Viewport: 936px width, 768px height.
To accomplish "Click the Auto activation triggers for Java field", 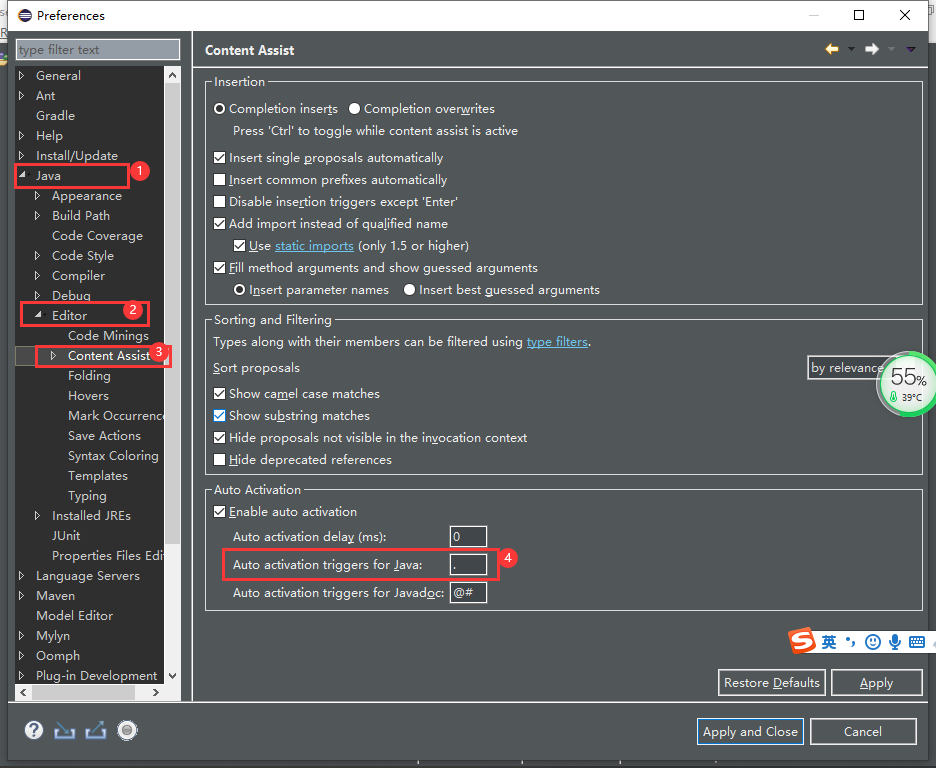I will coord(468,565).
